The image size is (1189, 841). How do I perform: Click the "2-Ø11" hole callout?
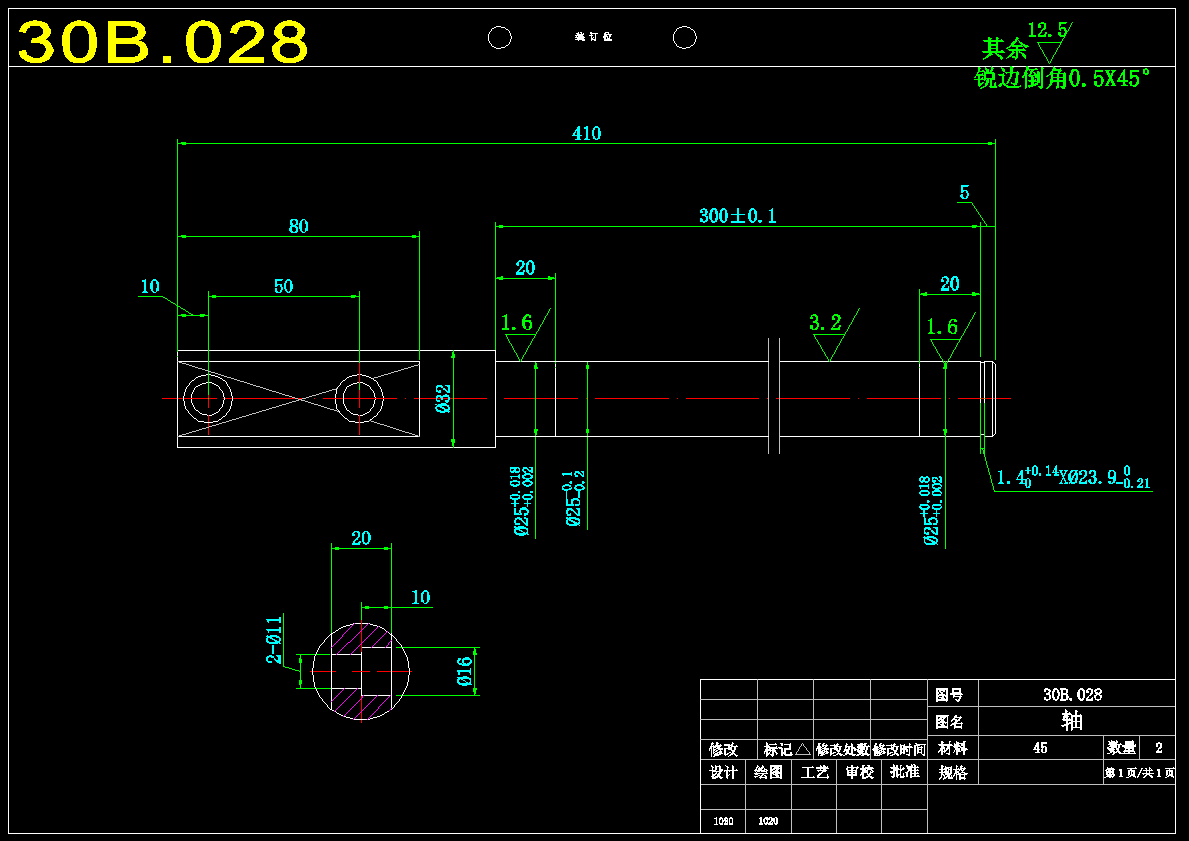pos(274,640)
